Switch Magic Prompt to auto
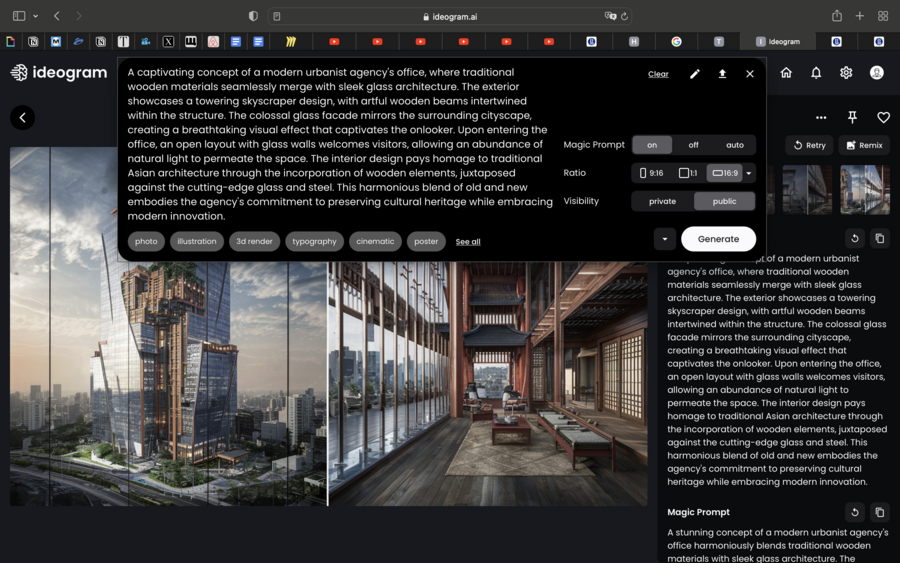900x563 pixels. (735, 145)
